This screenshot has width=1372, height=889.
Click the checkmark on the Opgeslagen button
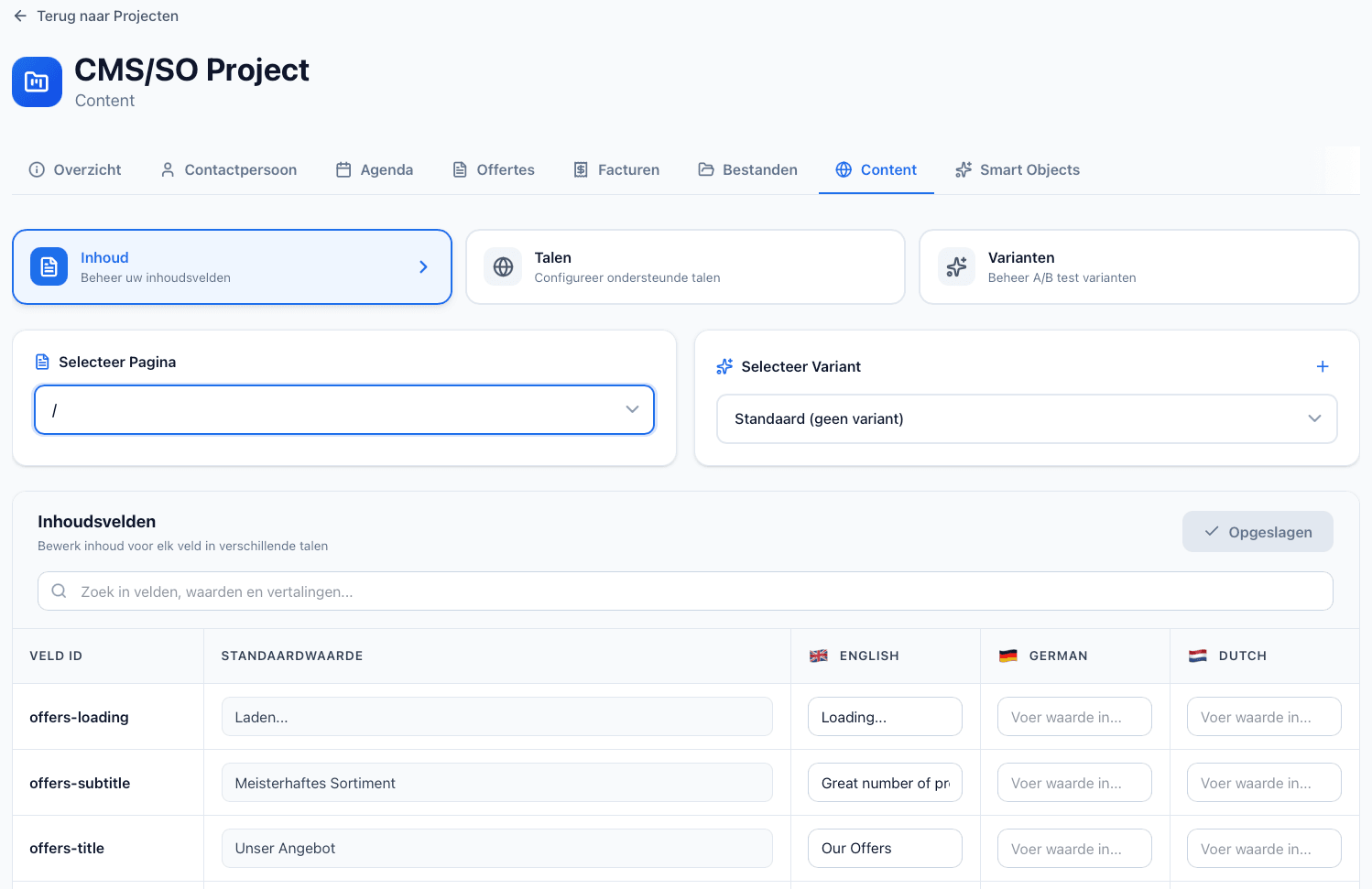tap(1212, 531)
